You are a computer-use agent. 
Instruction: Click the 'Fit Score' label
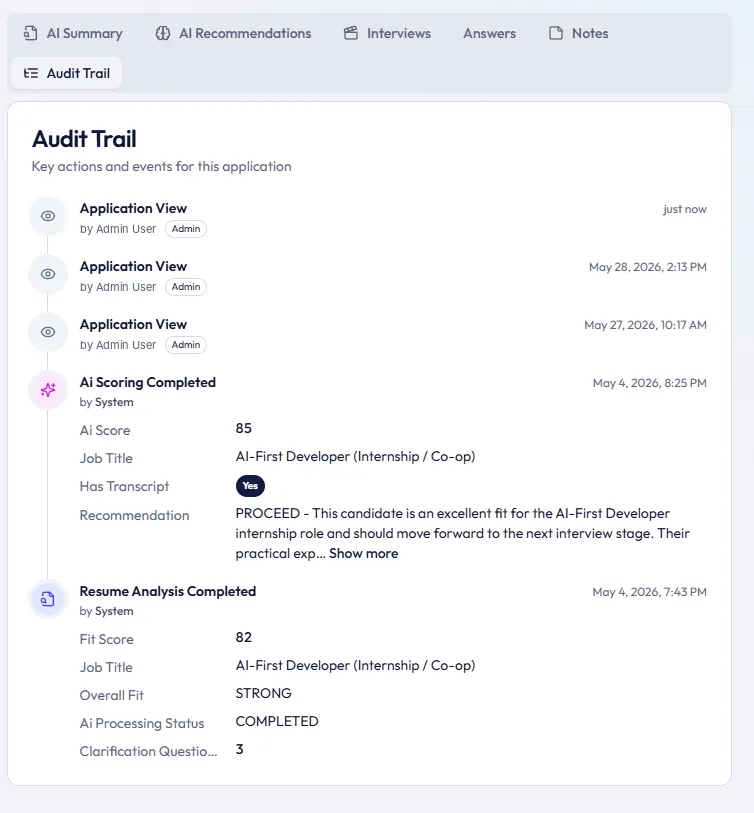107,639
